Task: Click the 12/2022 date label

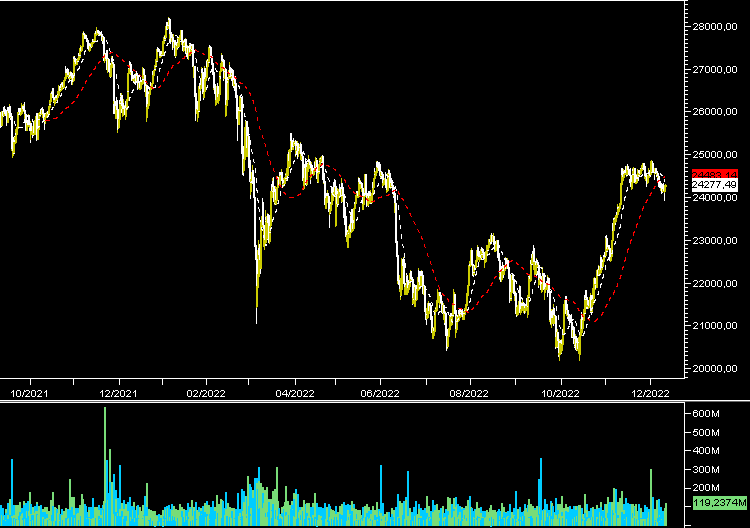Action: point(650,394)
